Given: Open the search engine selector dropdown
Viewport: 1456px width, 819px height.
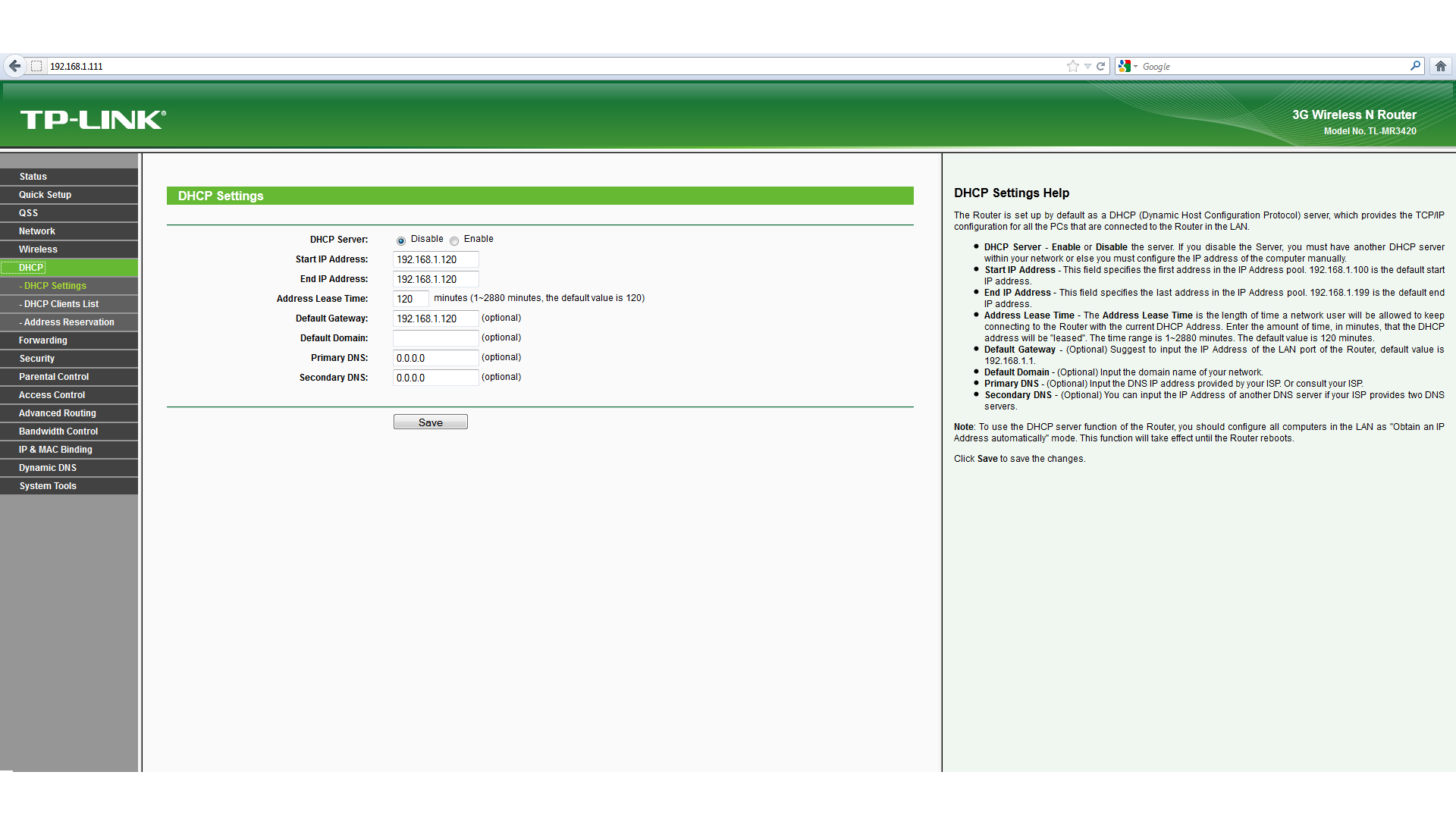Looking at the screenshot, I should click(x=1128, y=66).
